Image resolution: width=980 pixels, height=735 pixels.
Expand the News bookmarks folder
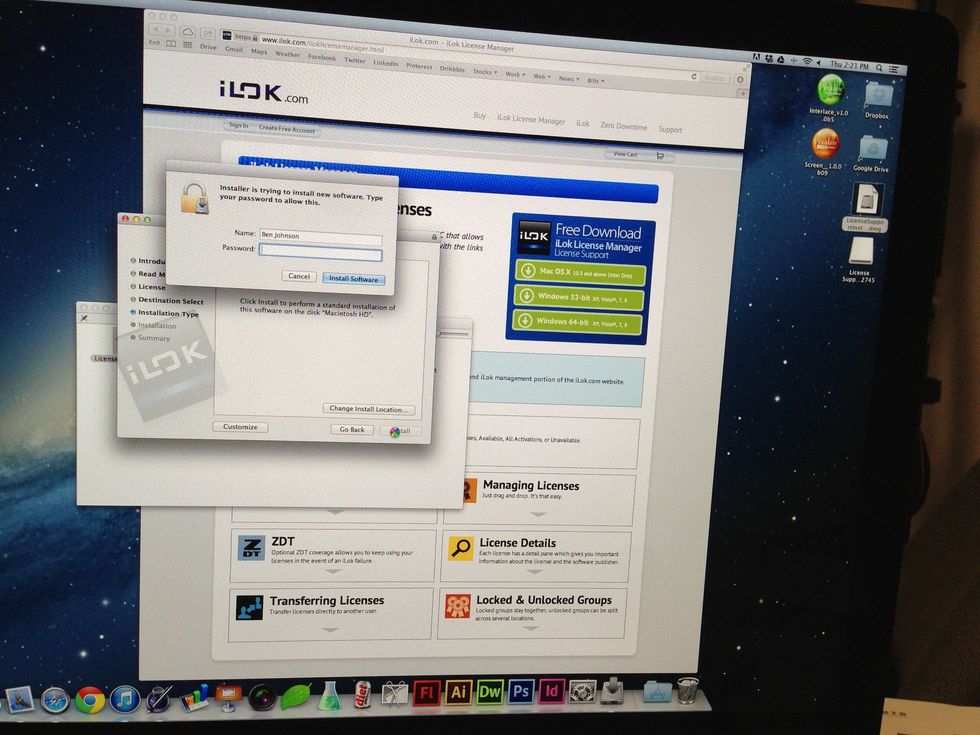[x=569, y=78]
